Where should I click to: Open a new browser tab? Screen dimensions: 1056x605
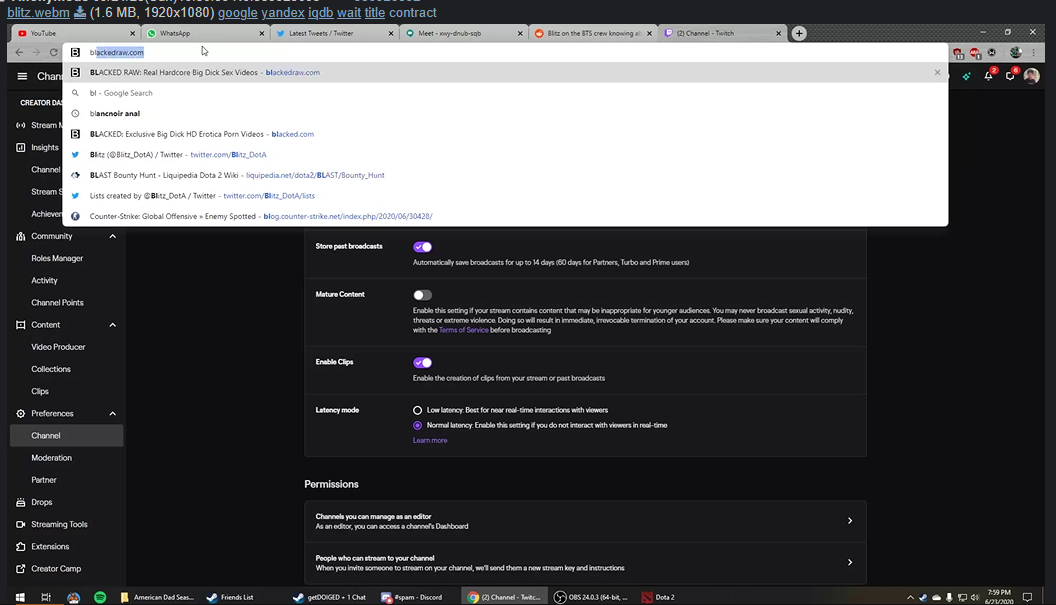[799, 33]
